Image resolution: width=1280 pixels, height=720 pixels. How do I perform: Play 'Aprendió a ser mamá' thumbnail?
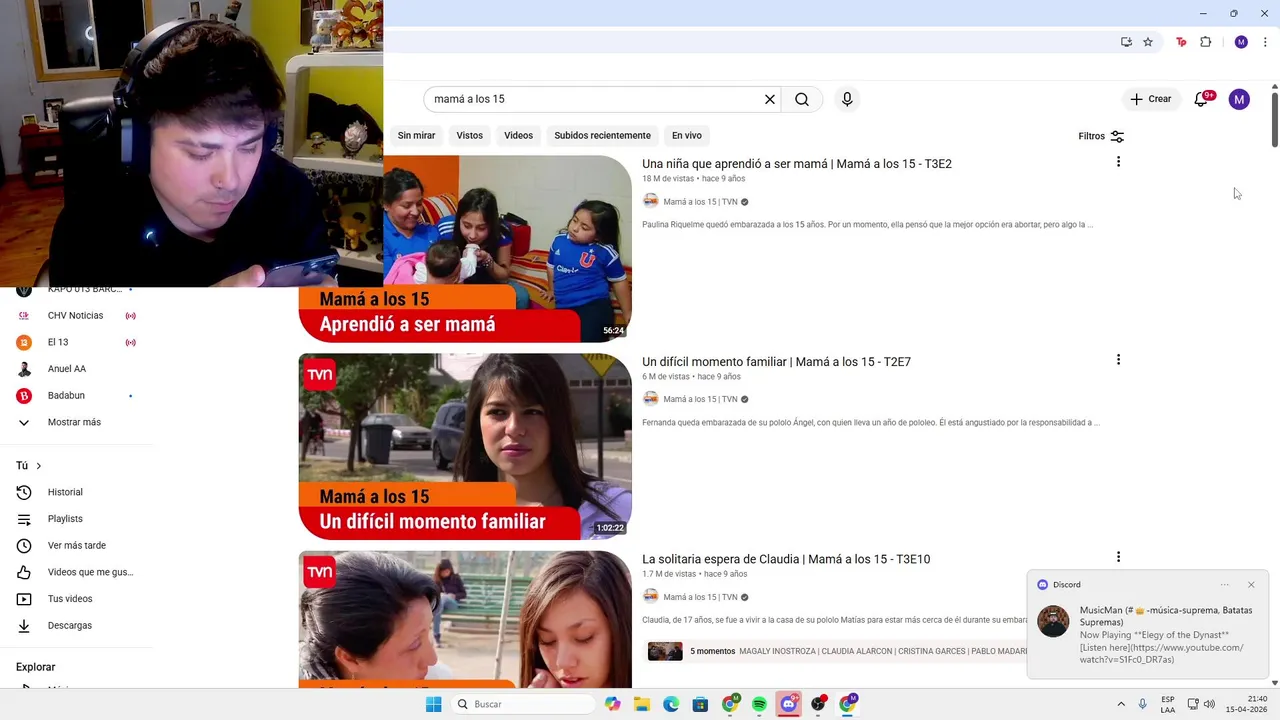coord(465,248)
